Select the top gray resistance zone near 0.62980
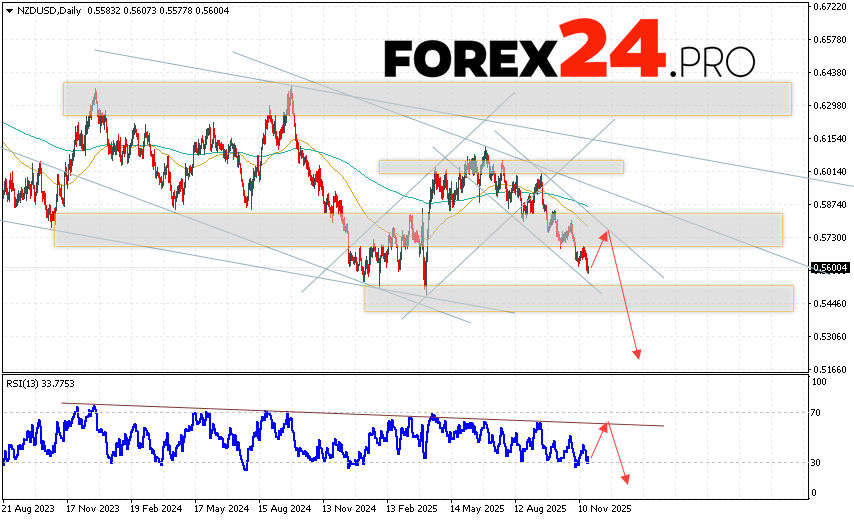Screen dimensions: 854x520 point(427,98)
